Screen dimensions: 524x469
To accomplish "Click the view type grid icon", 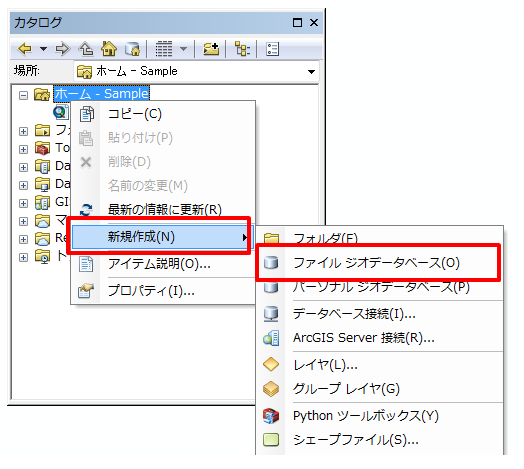I will [x=164, y=49].
